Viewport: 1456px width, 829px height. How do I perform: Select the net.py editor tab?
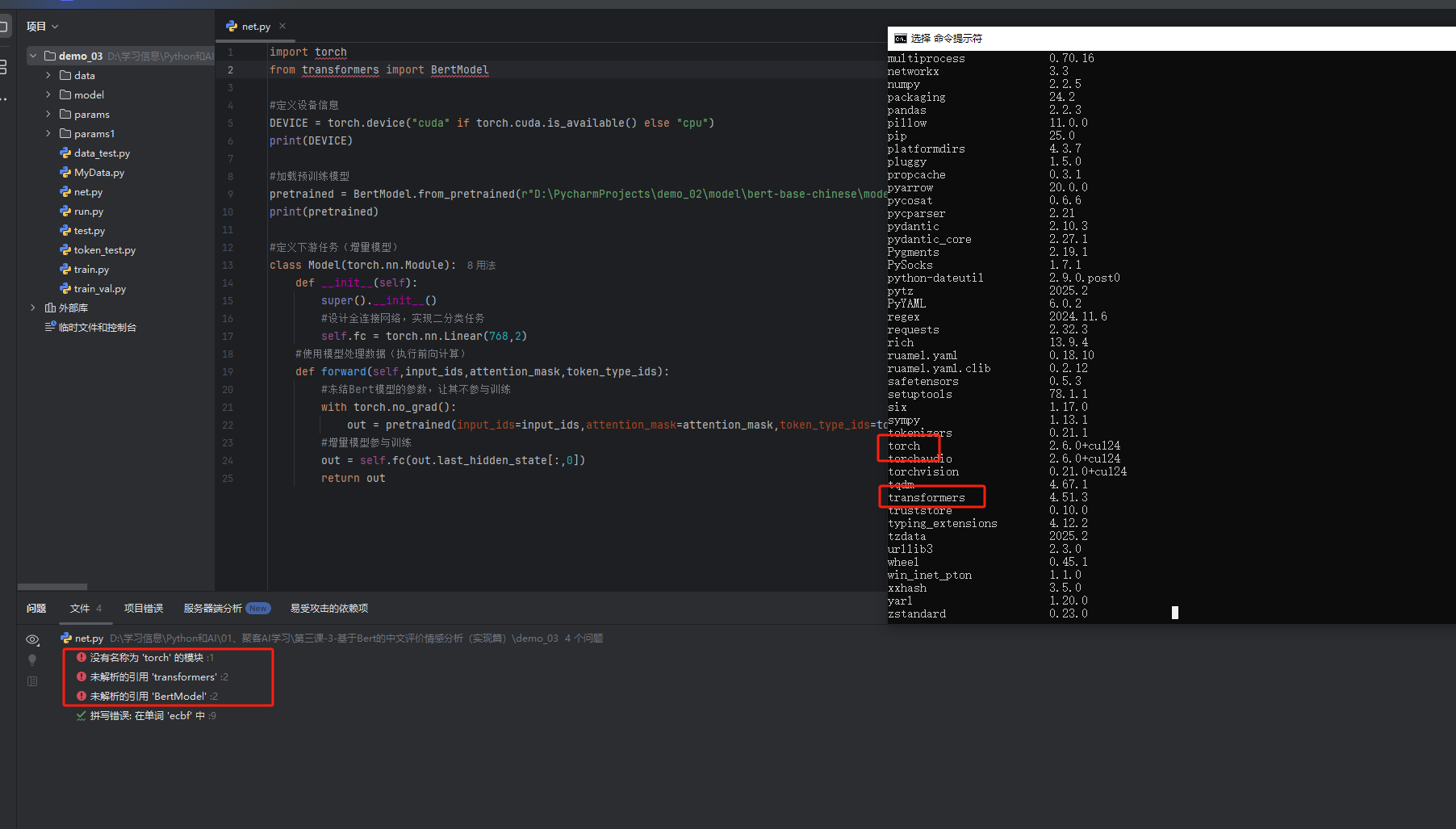(256, 27)
